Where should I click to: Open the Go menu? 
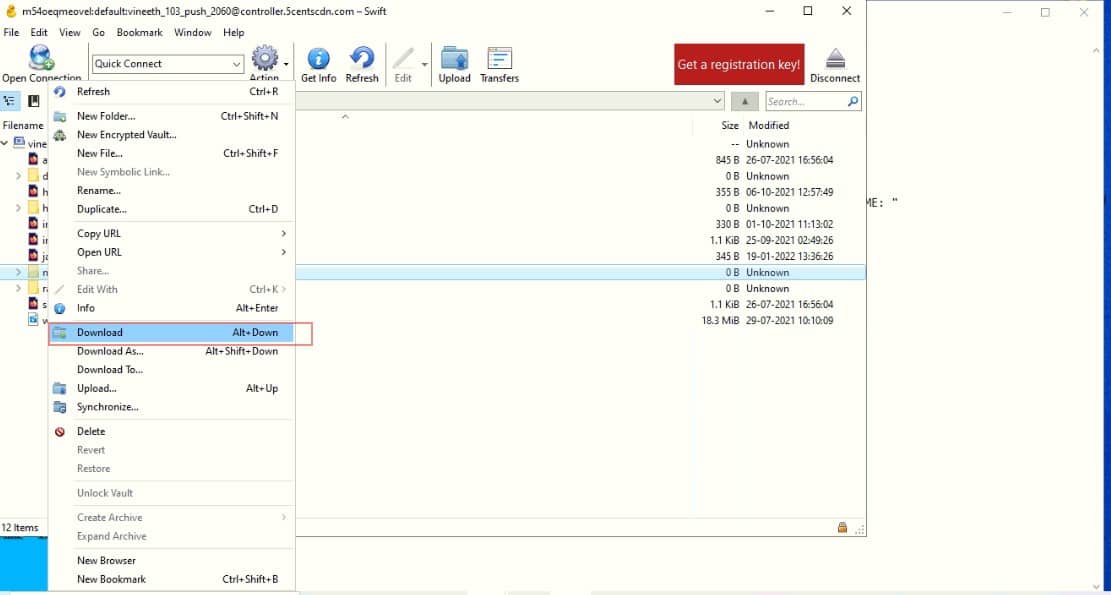tap(98, 33)
